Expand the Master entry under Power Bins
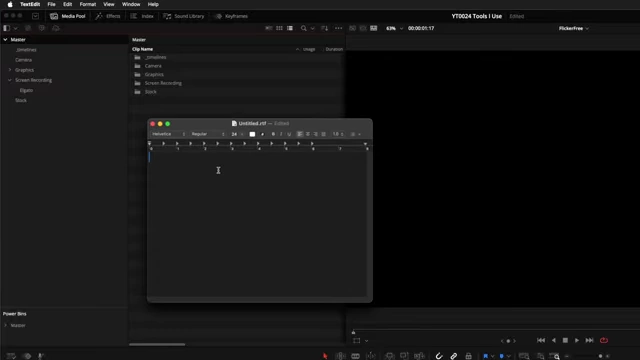 (5, 325)
